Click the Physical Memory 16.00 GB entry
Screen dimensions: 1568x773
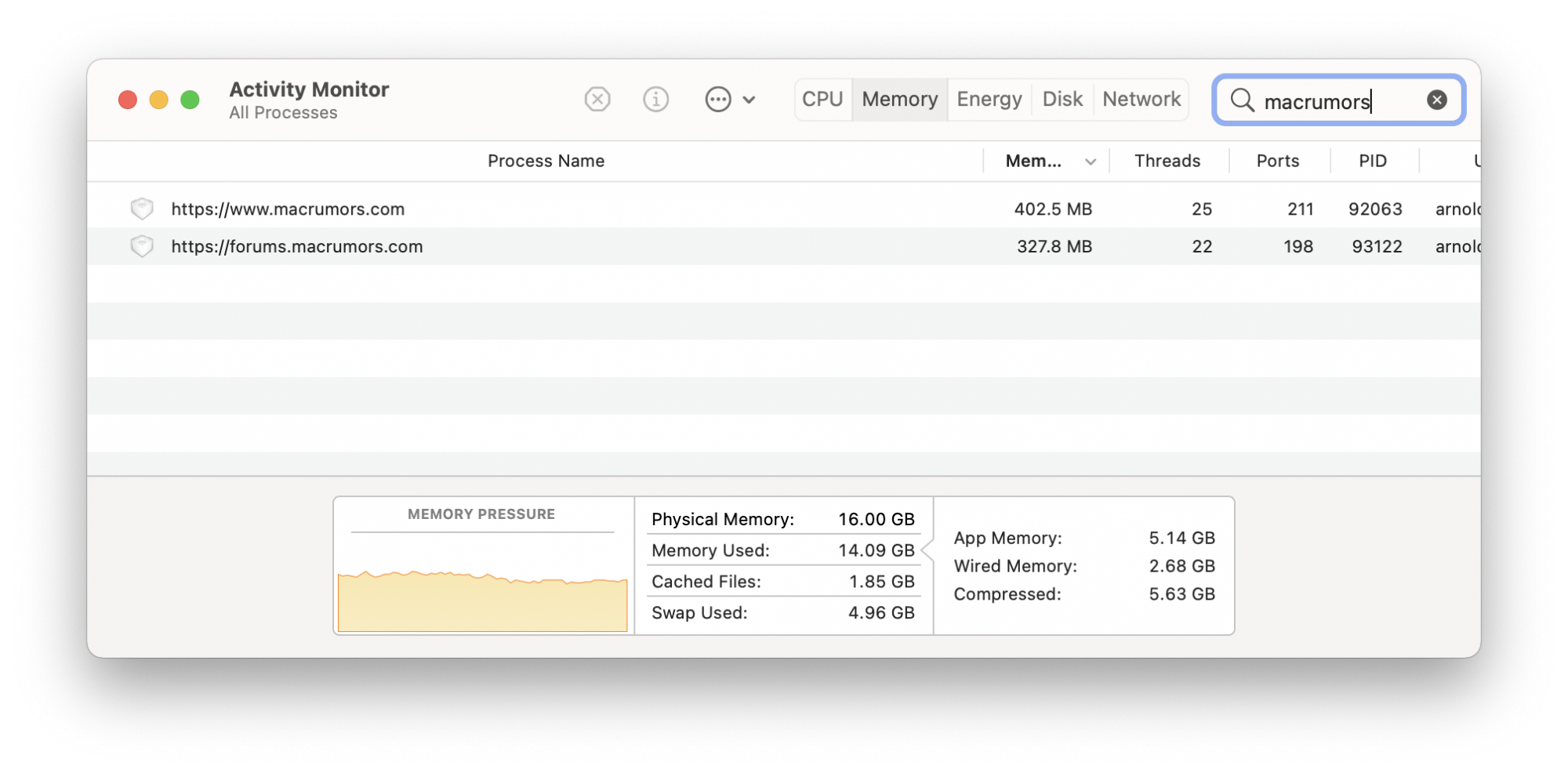click(783, 519)
